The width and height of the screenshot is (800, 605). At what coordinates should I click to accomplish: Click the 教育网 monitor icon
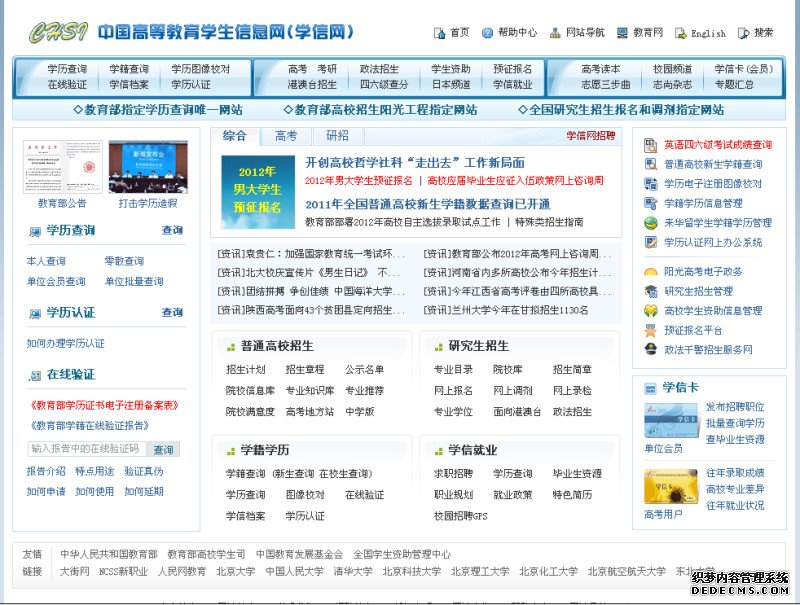coord(622,33)
